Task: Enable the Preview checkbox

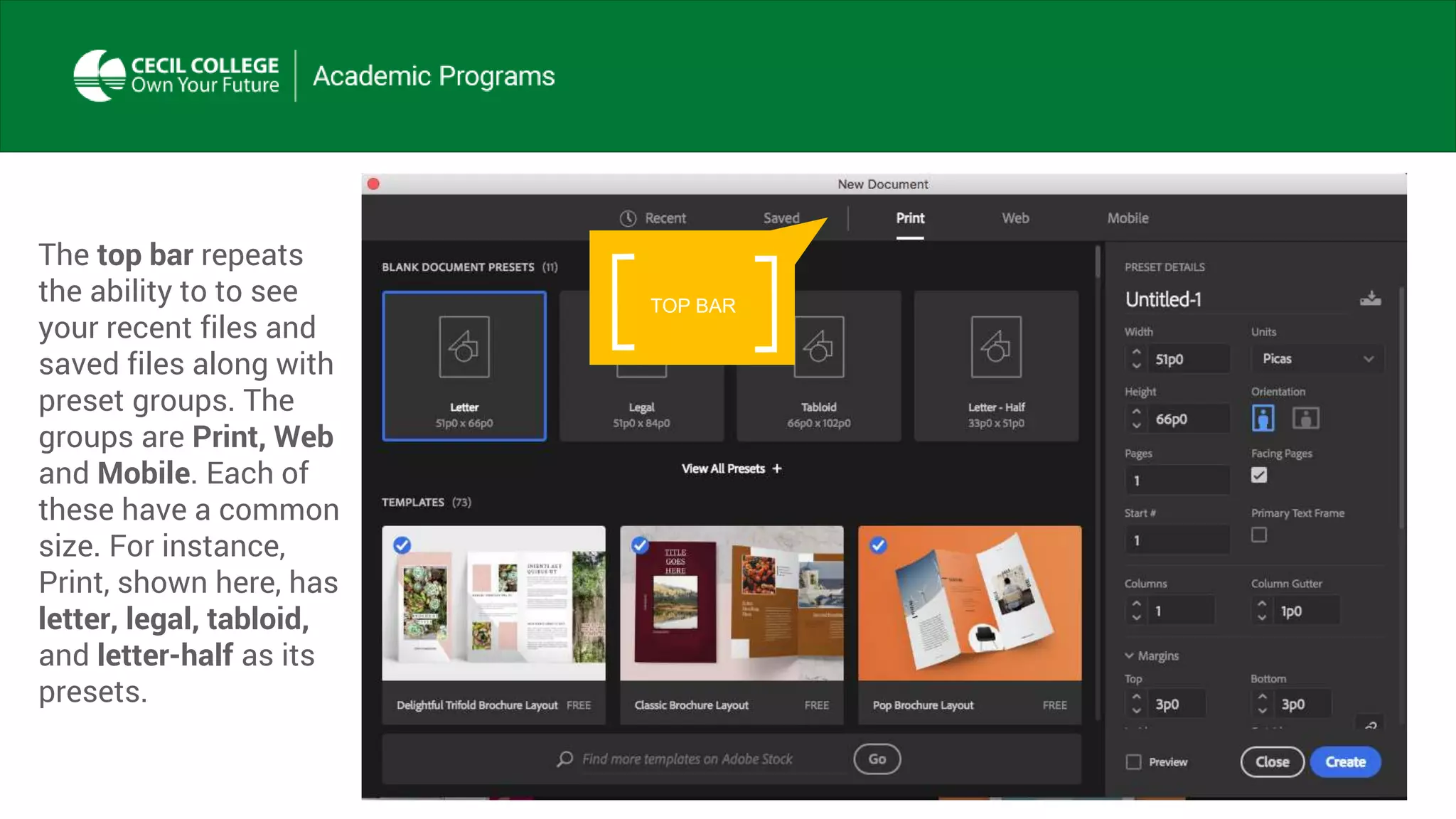Action: [1134, 762]
